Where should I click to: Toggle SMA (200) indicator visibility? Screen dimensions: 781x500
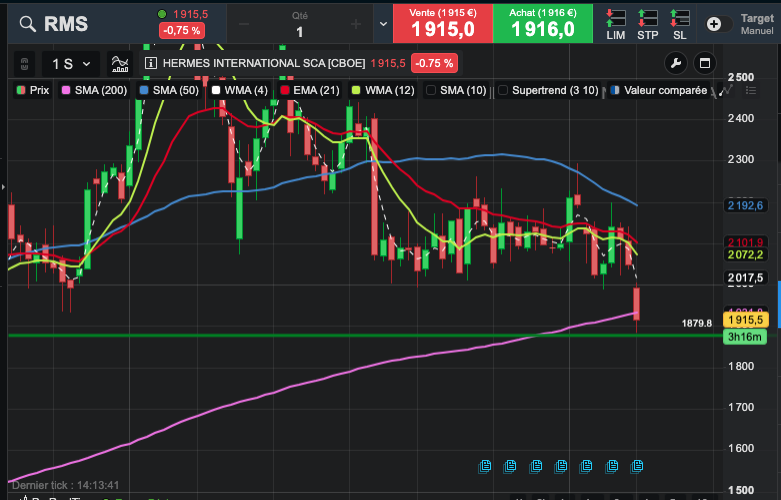(94, 90)
